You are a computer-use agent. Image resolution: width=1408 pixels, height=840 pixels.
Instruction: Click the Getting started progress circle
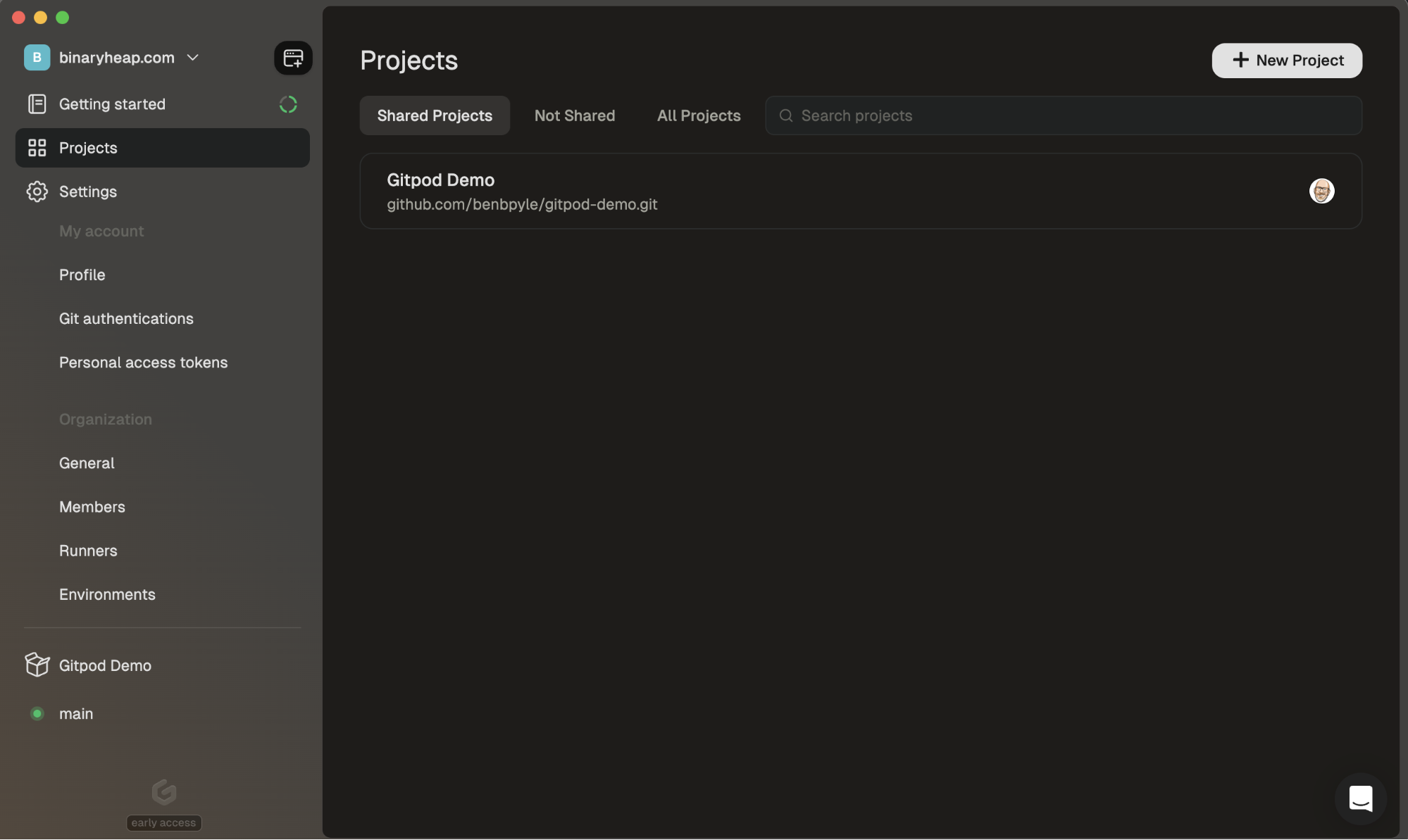coord(288,104)
